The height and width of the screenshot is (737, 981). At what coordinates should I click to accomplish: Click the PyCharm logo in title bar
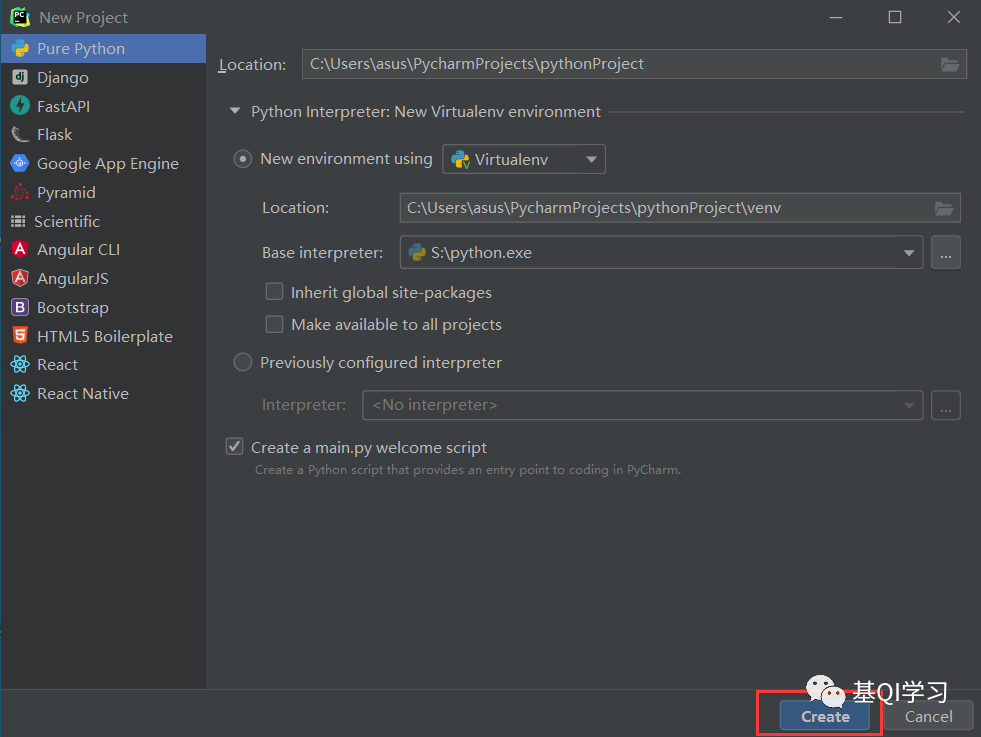click(x=20, y=17)
